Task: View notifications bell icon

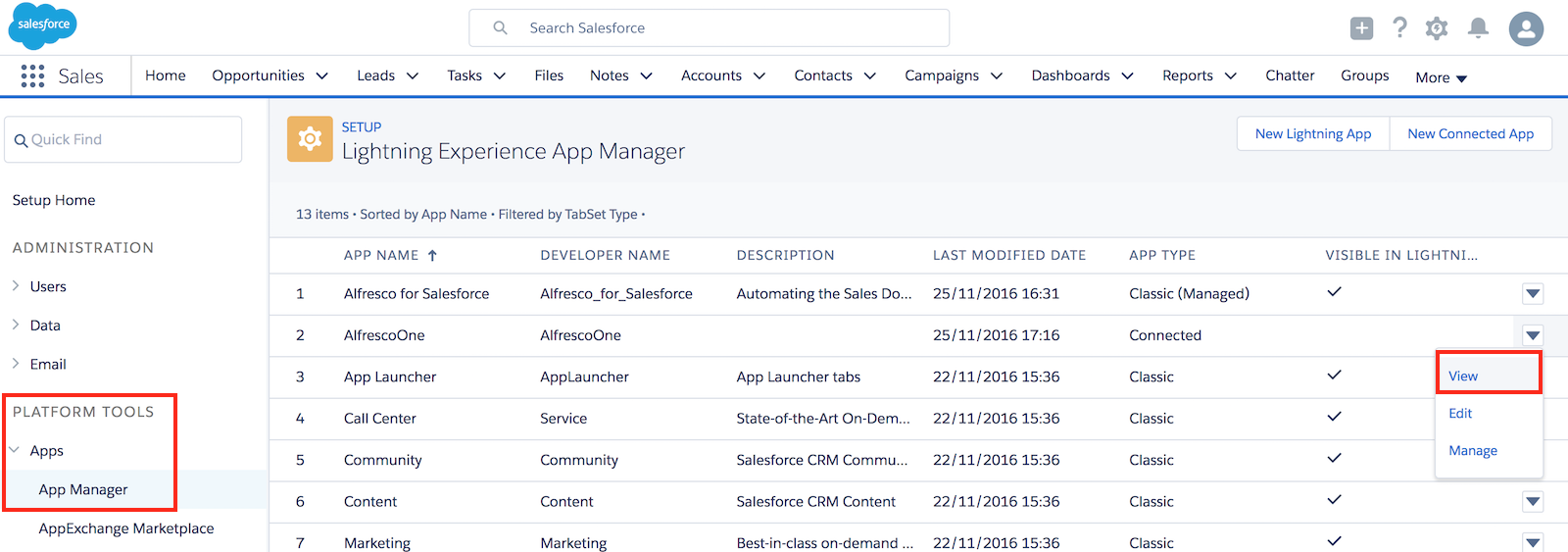Action: [x=1478, y=28]
